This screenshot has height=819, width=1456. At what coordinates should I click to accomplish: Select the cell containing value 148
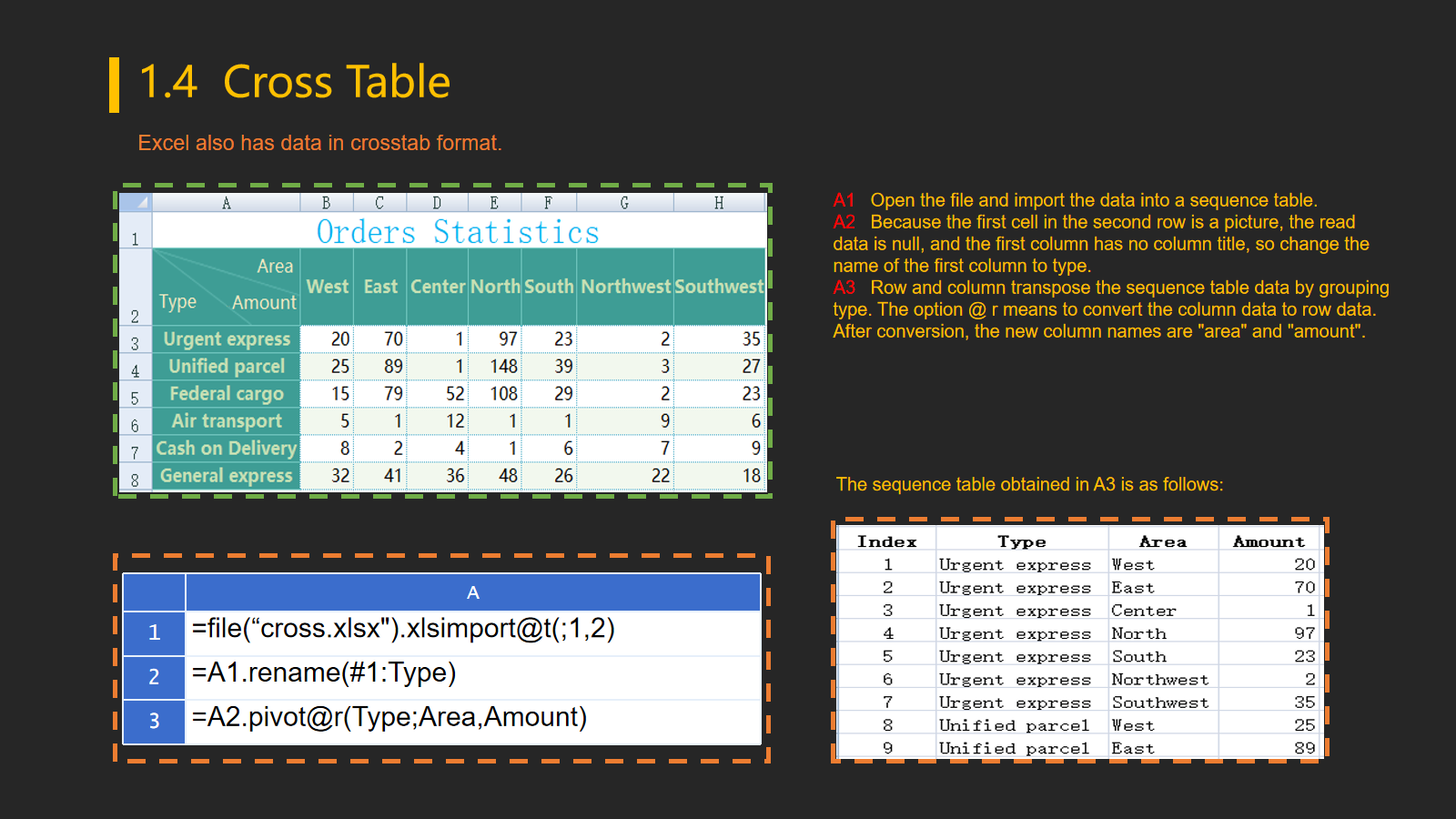[495, 367]
